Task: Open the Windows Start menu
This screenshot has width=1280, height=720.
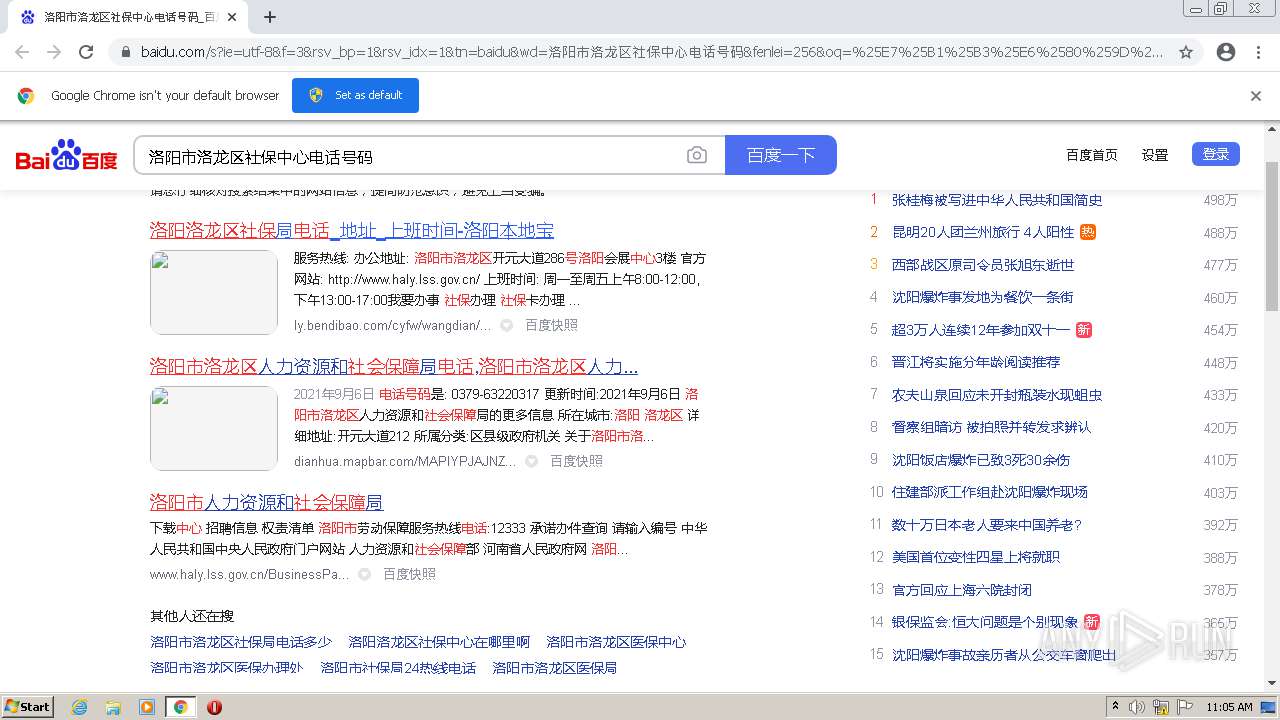Action: tap(28, 707)
